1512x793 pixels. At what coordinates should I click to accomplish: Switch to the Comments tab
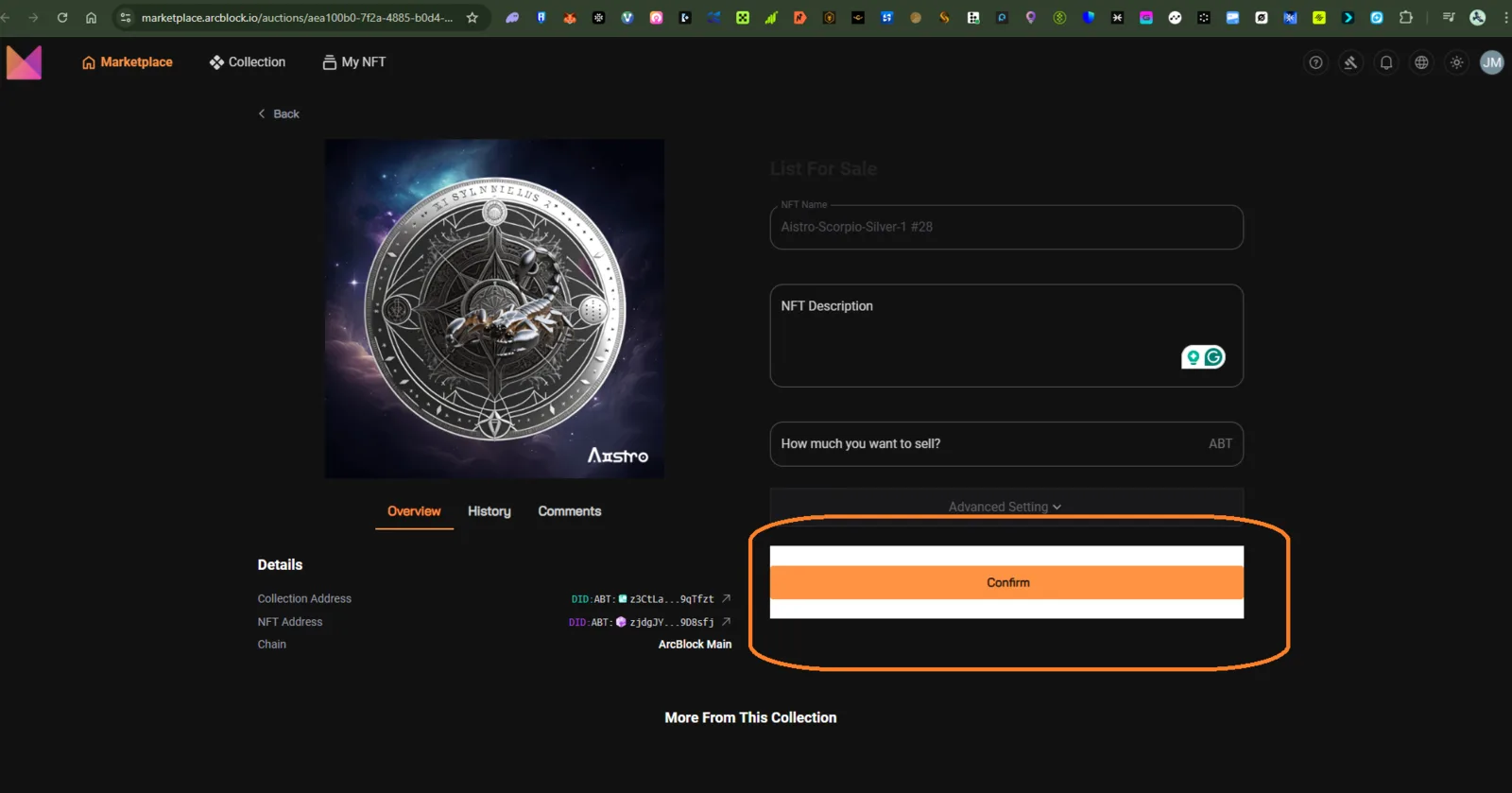570,511
